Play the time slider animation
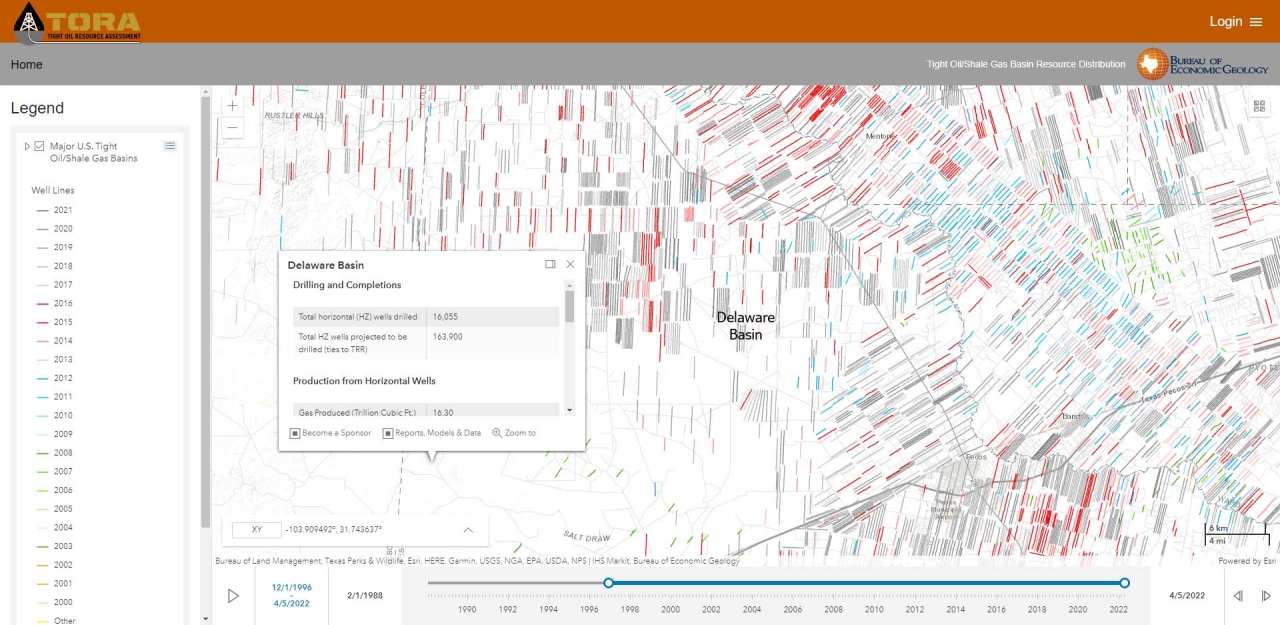Image resolution: width=1280 pixels, height=625 pixels. 233,596
